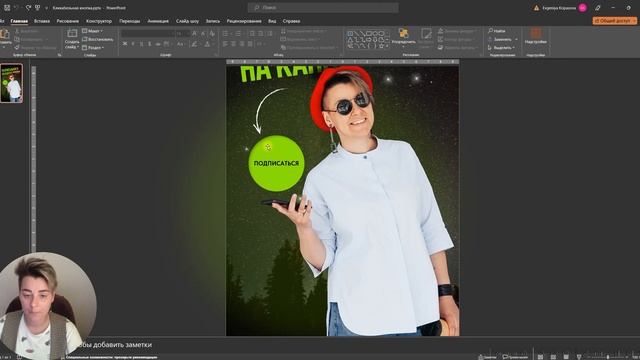Go to the Анимация tab
This screenshot has width=640, height=360.
(158, 21)
